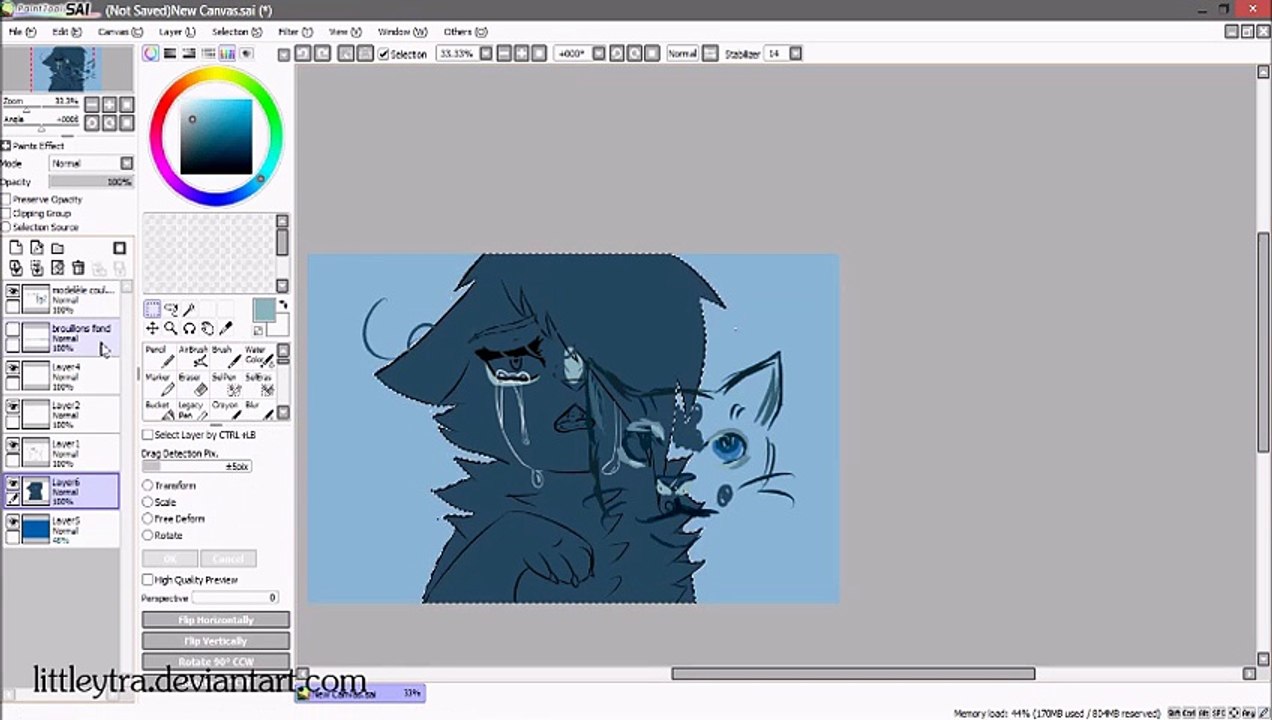The image size is (1272, 720).
Task: Show the color wheel panel icon
Action: coord(151,54)
